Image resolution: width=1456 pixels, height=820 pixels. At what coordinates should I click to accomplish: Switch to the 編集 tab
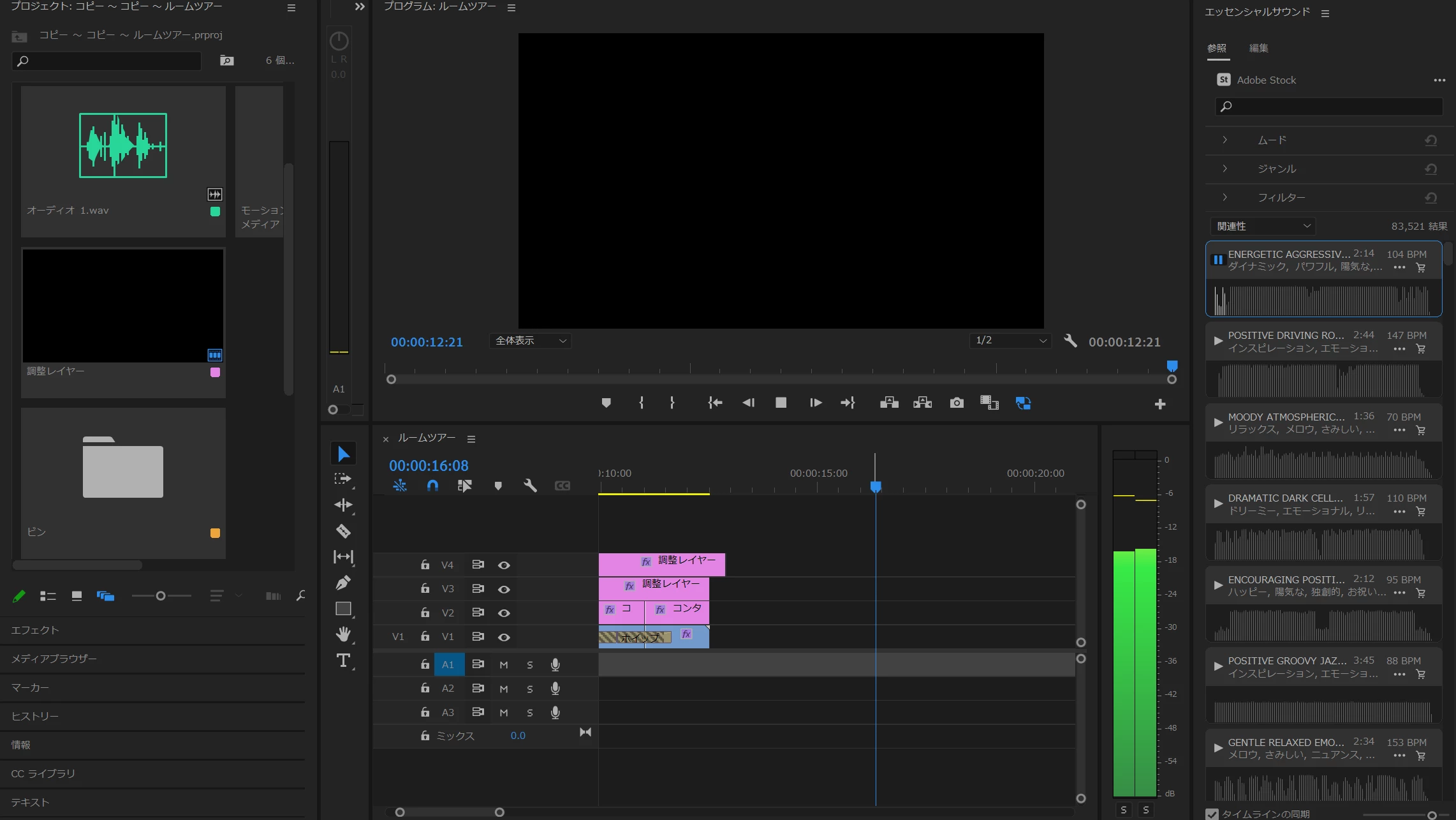1258,48
